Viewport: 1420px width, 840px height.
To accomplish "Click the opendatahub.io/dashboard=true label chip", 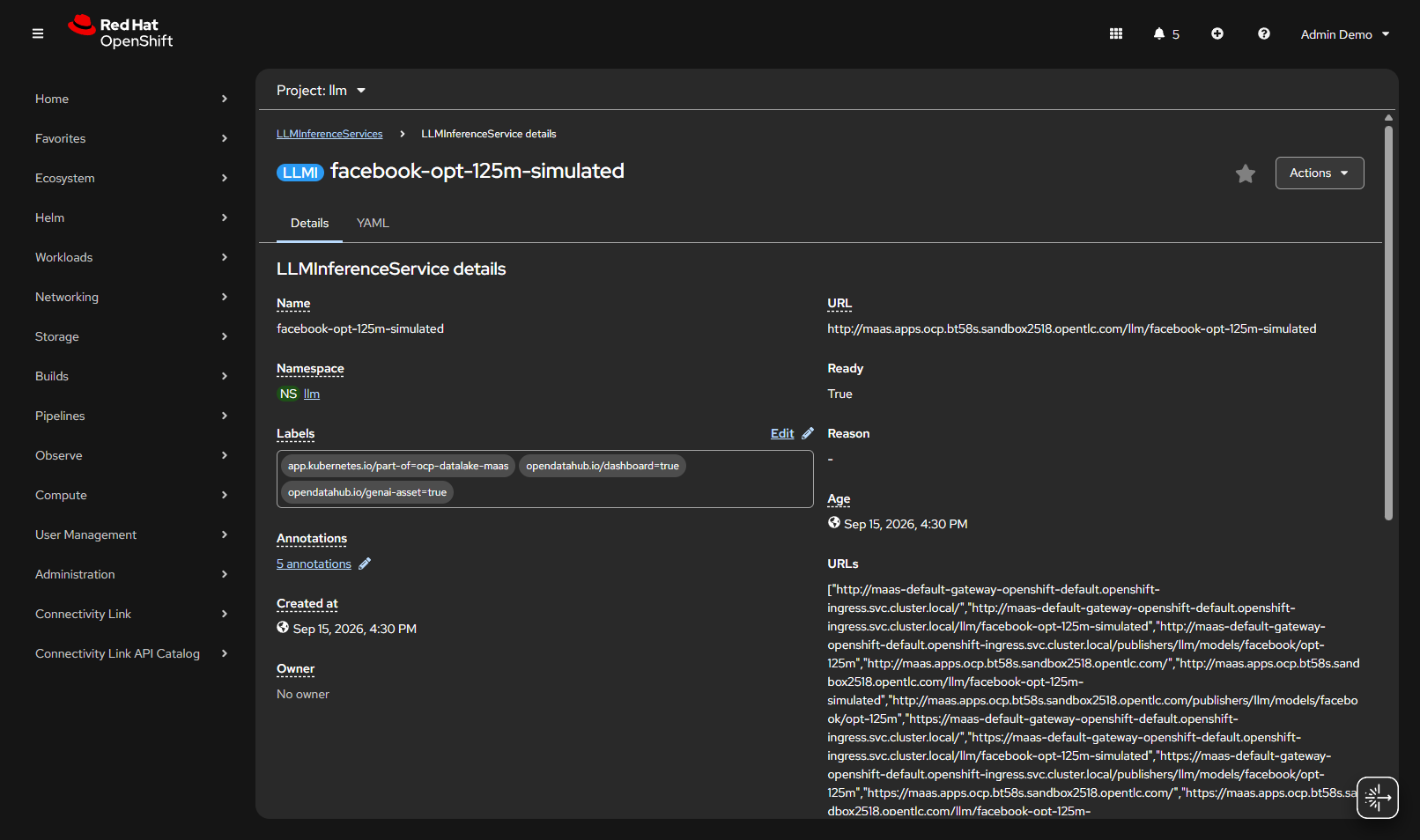I will [603, 466].
